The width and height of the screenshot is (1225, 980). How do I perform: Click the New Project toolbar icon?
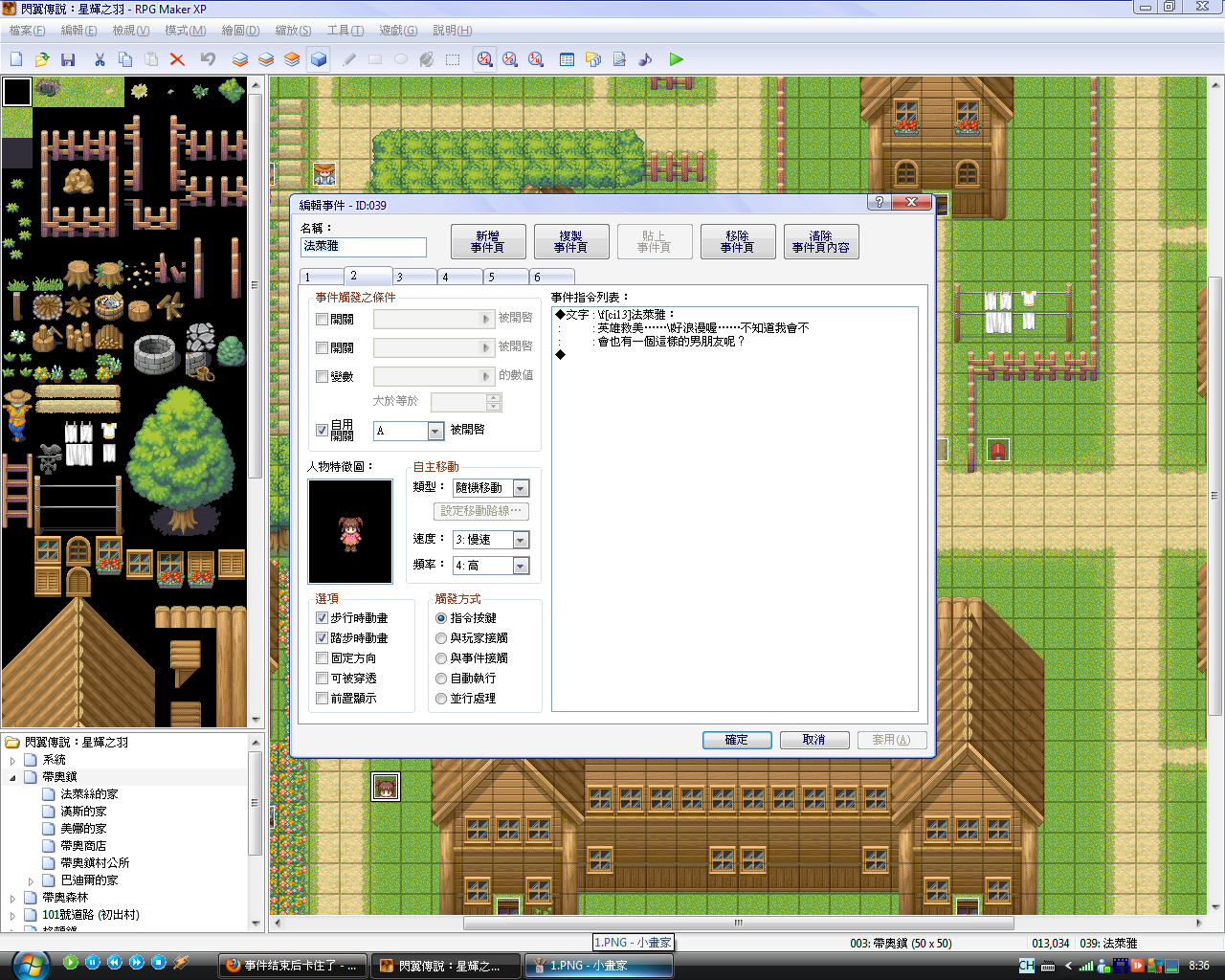(16, 59)
